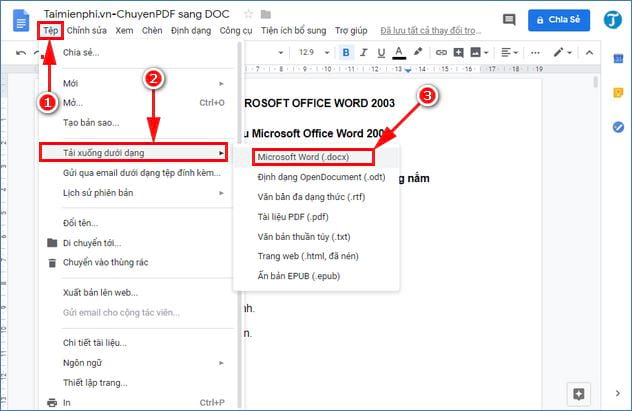Open highlight color marker
The image size is (632, 411).
tap(418, 52)
